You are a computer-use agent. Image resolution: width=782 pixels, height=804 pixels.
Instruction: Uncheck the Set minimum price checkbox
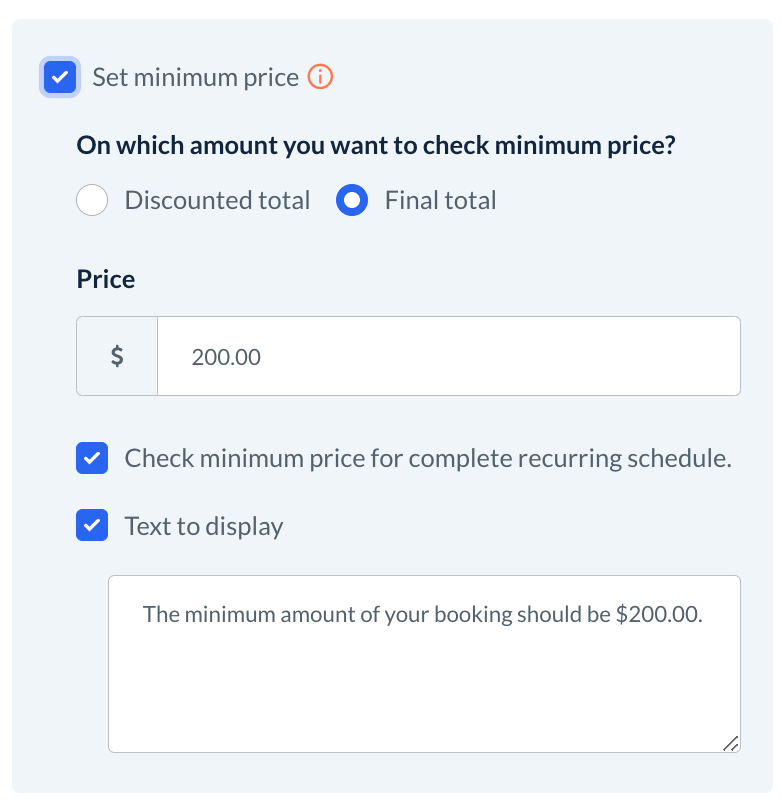[61, 77]
